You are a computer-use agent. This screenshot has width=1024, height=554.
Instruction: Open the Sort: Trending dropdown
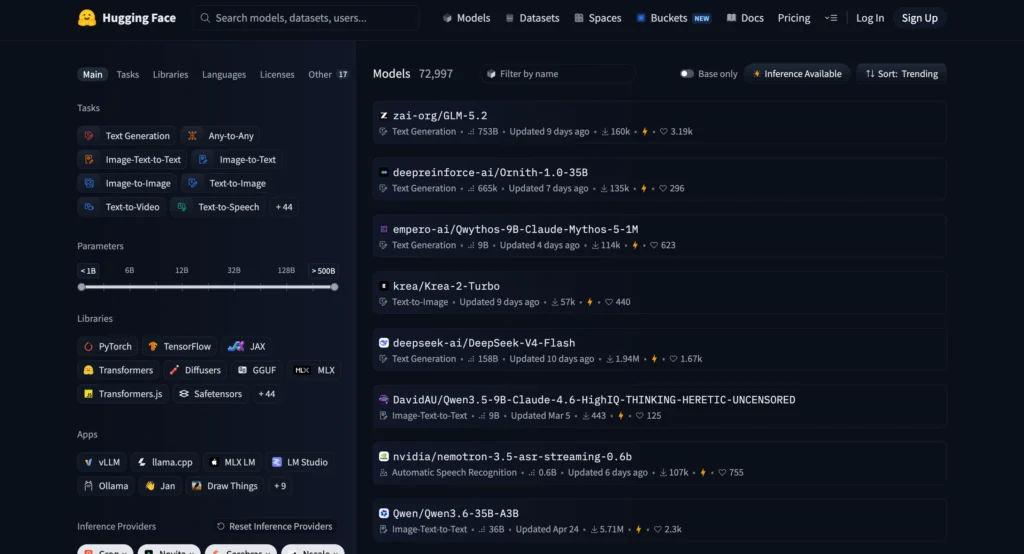point(901,74)
